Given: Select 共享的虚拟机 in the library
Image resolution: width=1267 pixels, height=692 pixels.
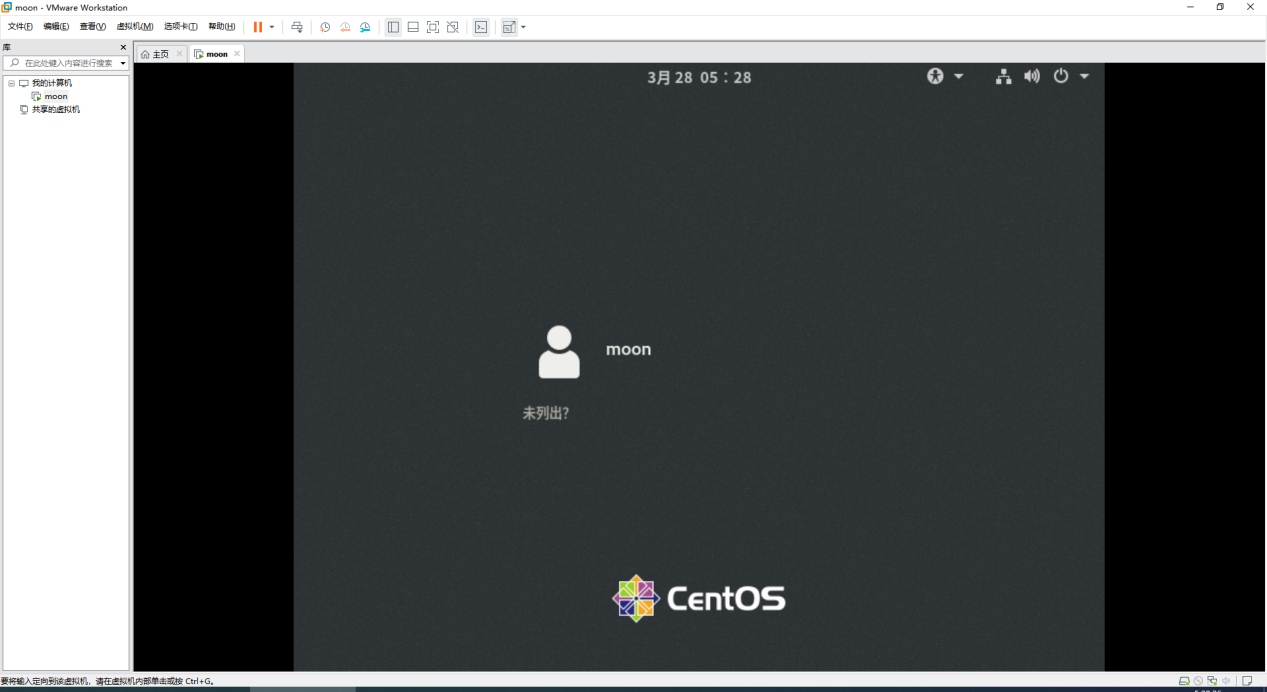Looking at the screenshot, I should [x=56, y=109].
